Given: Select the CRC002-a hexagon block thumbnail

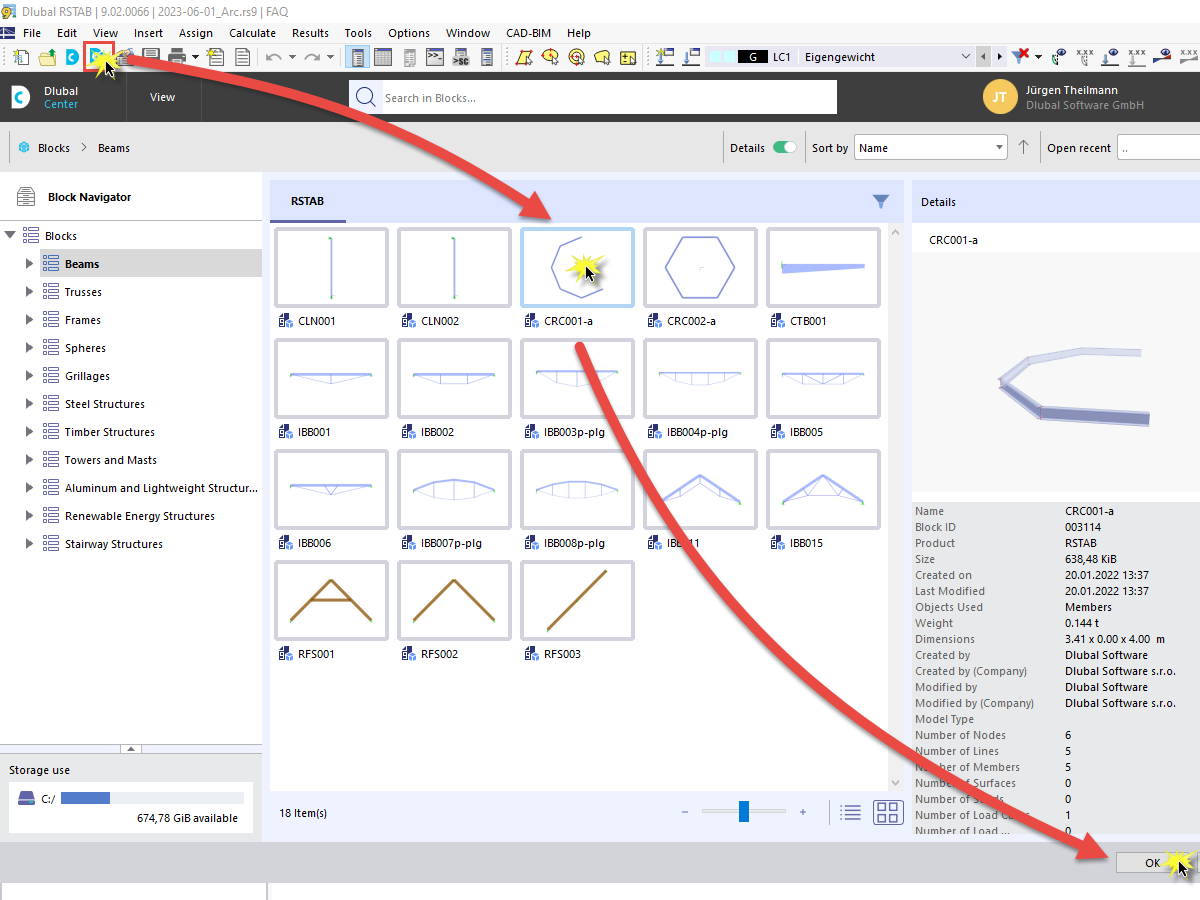Looking at the screenshot, I should coord(700,267).
